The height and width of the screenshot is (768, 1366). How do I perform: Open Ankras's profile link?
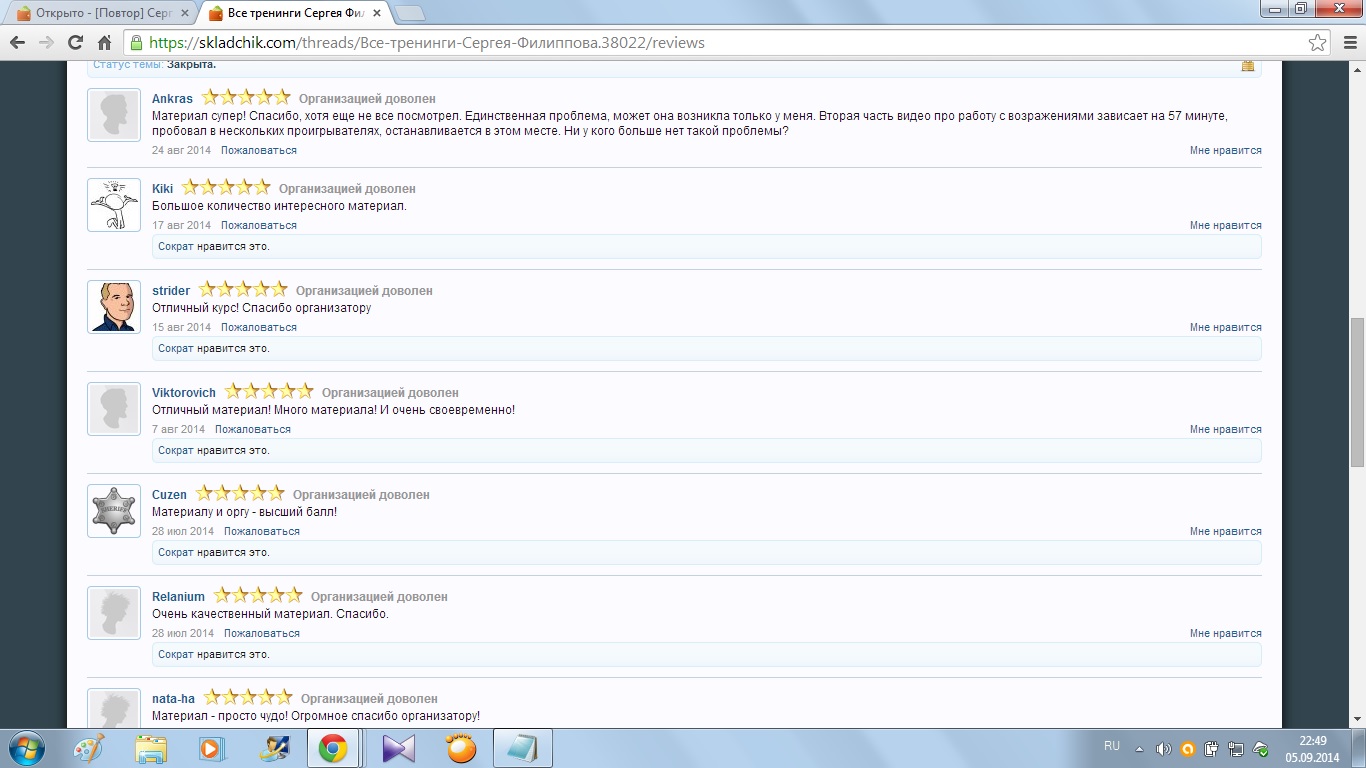tap(172, 99)
